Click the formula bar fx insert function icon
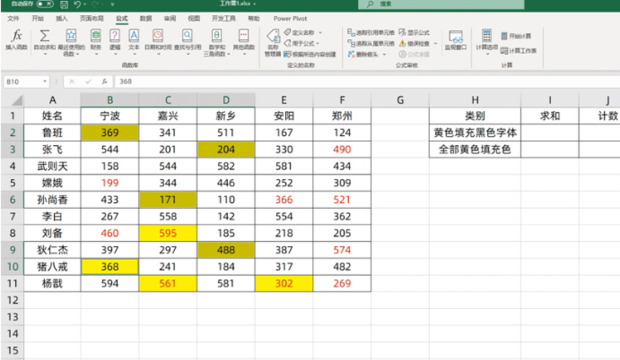 point(104,81)
